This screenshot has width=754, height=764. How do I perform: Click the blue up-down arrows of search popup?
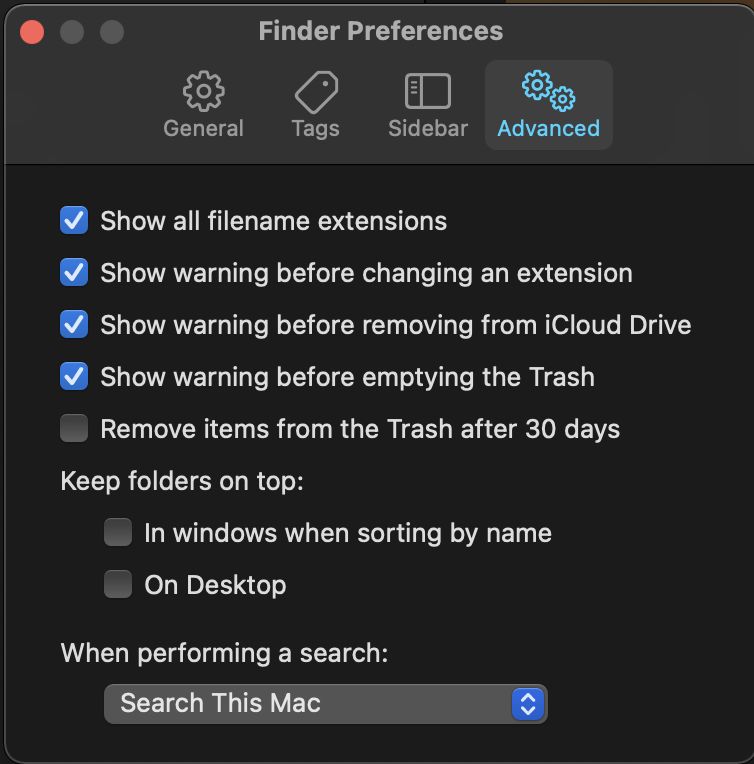click(528, 704)
